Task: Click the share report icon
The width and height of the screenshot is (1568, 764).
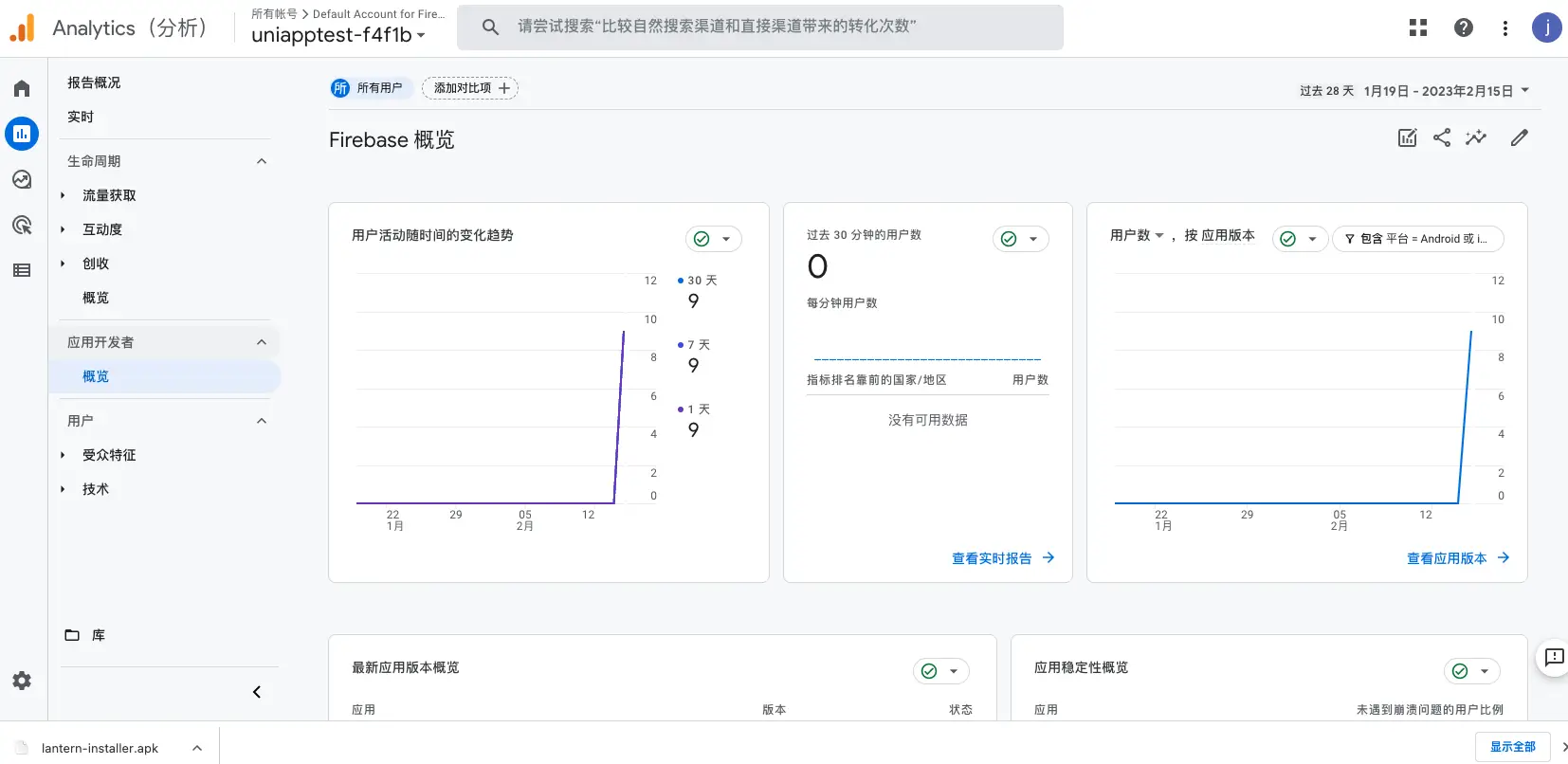Action: coord(1442,137)
